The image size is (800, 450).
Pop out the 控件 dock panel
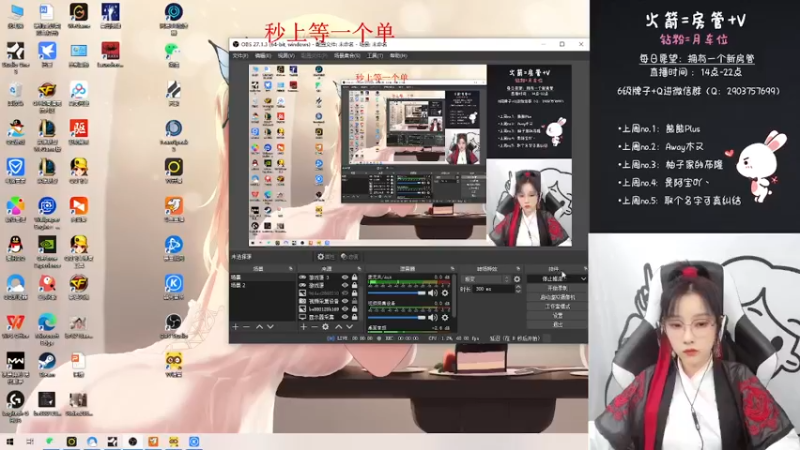(585, 268)
